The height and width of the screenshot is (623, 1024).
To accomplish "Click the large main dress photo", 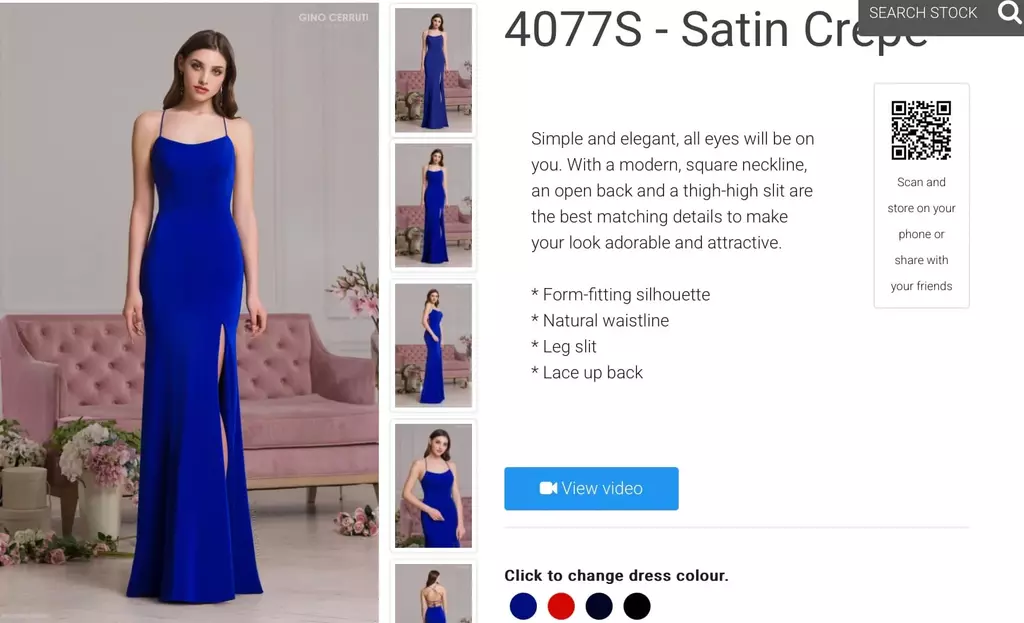I will click(x=189, y=313).
